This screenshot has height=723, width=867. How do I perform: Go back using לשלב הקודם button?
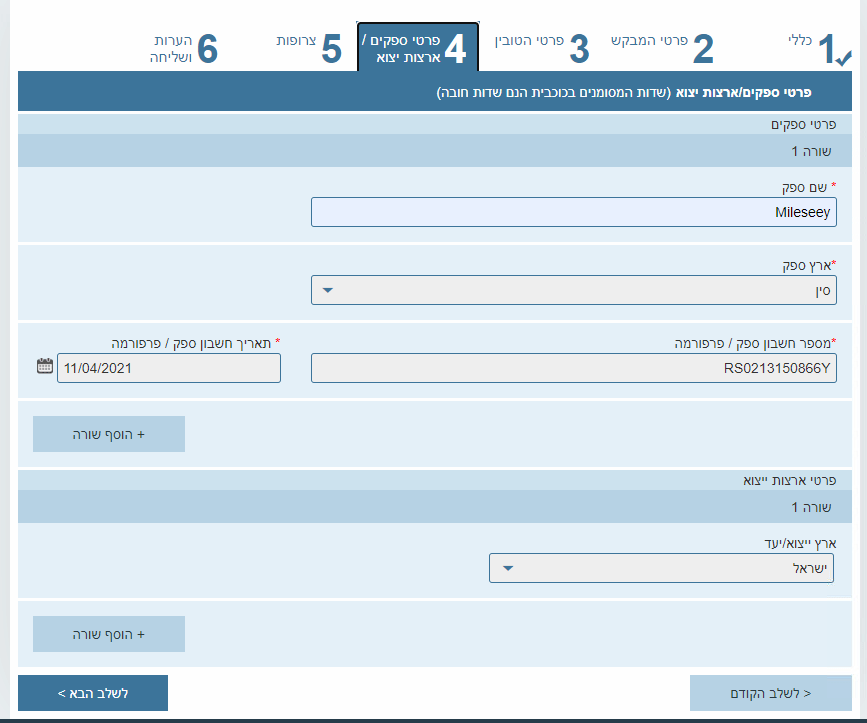tap(771, 693)
